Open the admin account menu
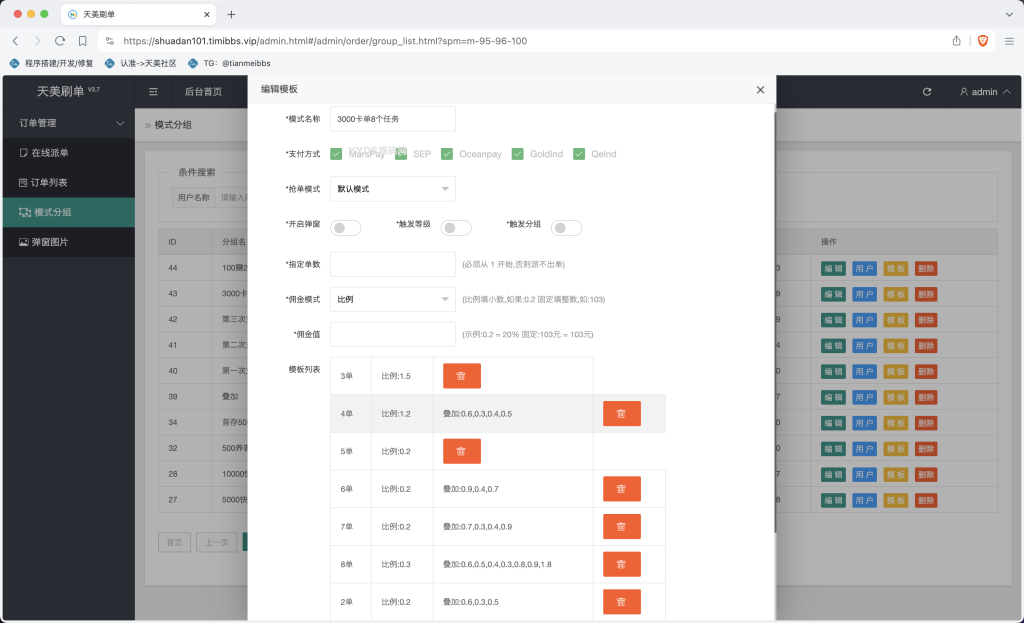1024x623 pixels. pos(983,91)
